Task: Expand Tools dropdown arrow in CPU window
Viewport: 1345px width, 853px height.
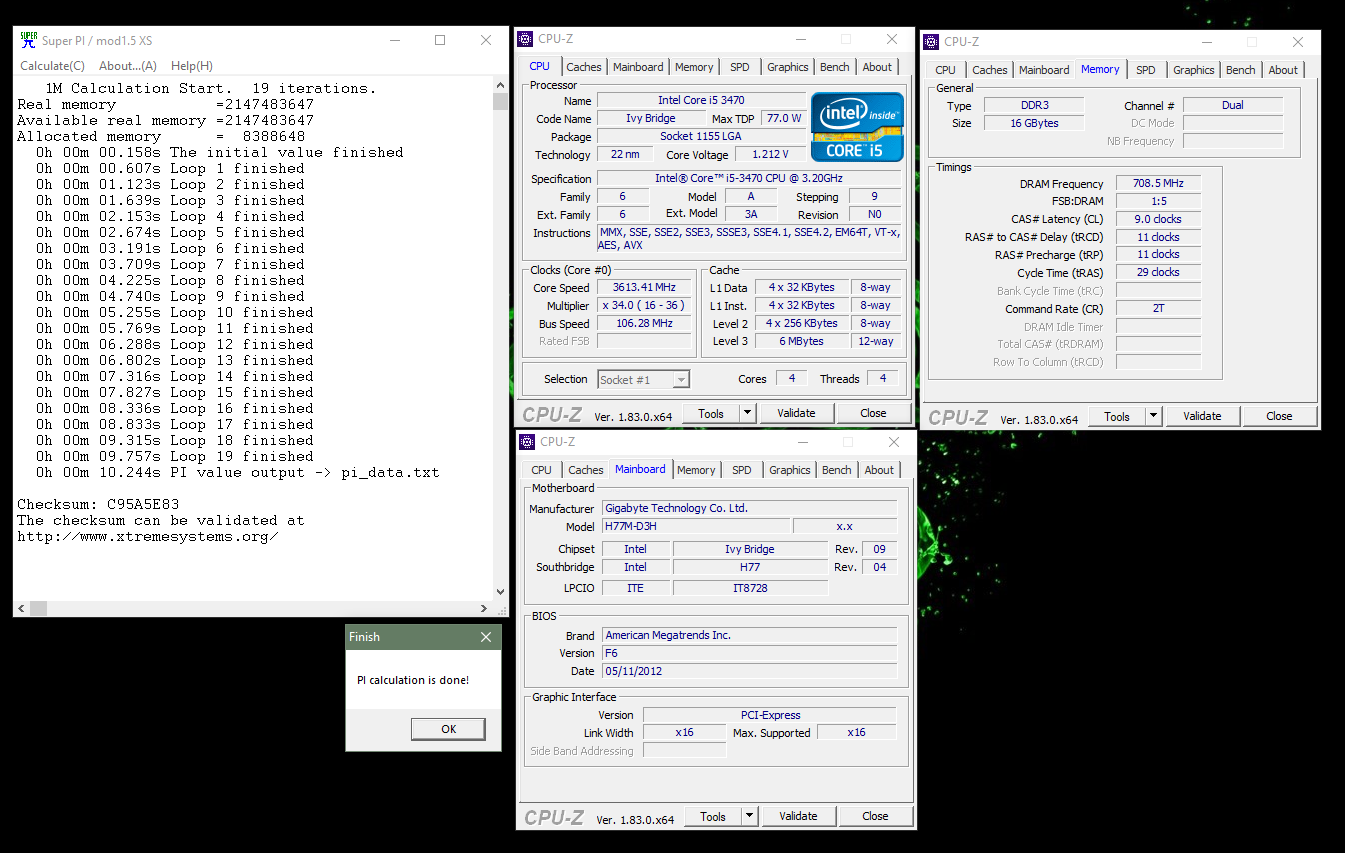Action: click(748, 413)
